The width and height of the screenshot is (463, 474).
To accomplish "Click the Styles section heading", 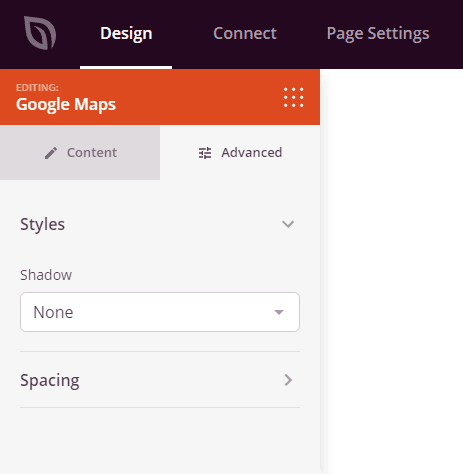I will 42,224.
